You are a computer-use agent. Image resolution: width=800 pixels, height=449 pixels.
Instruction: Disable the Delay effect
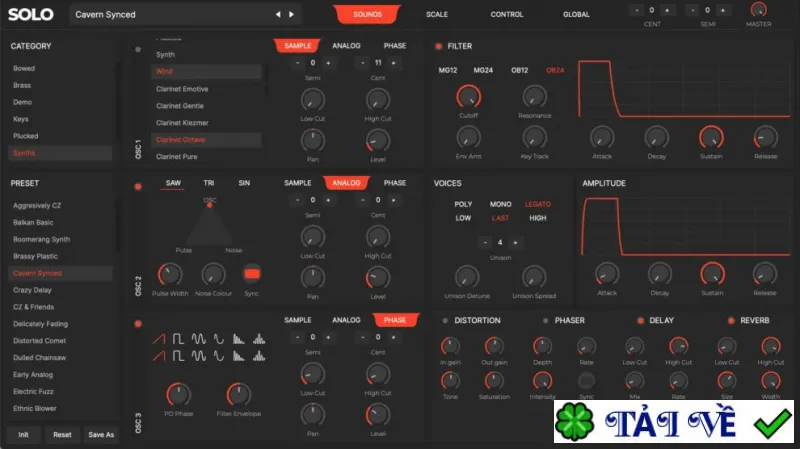640,321
